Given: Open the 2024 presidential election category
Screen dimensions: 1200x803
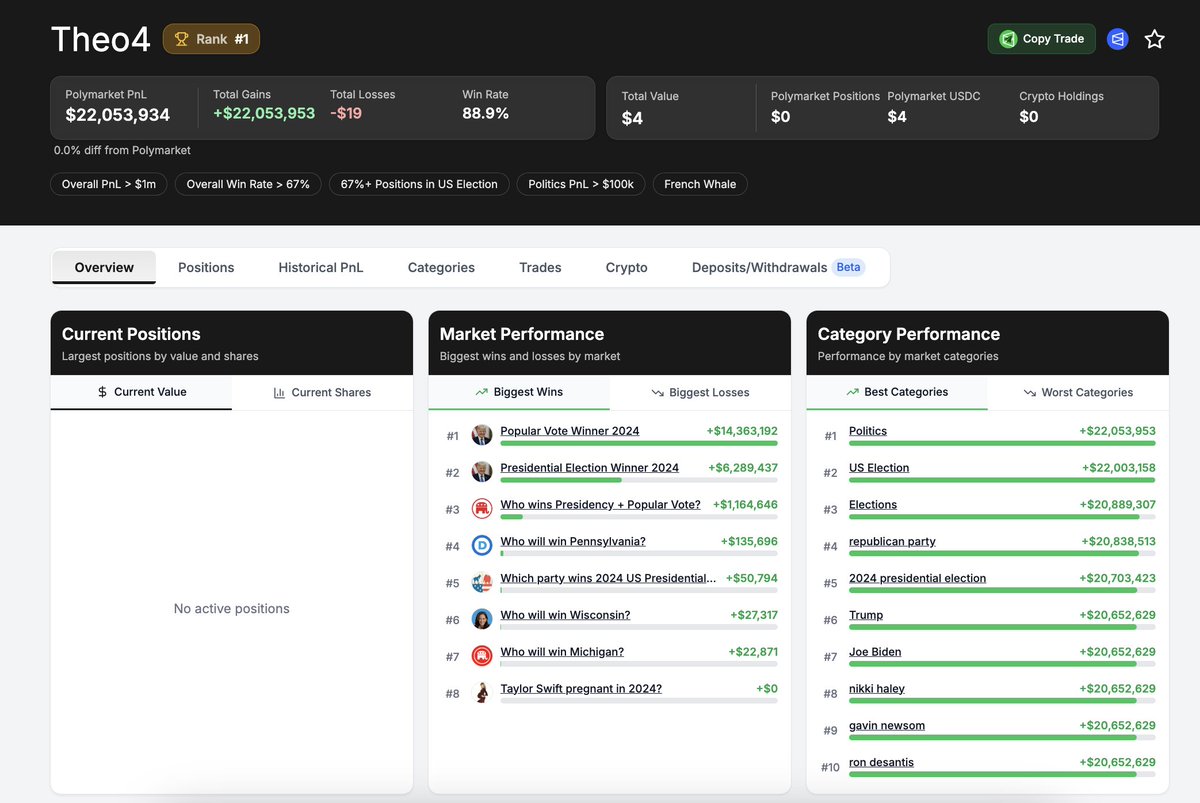Looking at the screenshot, I should coord(917,578).
